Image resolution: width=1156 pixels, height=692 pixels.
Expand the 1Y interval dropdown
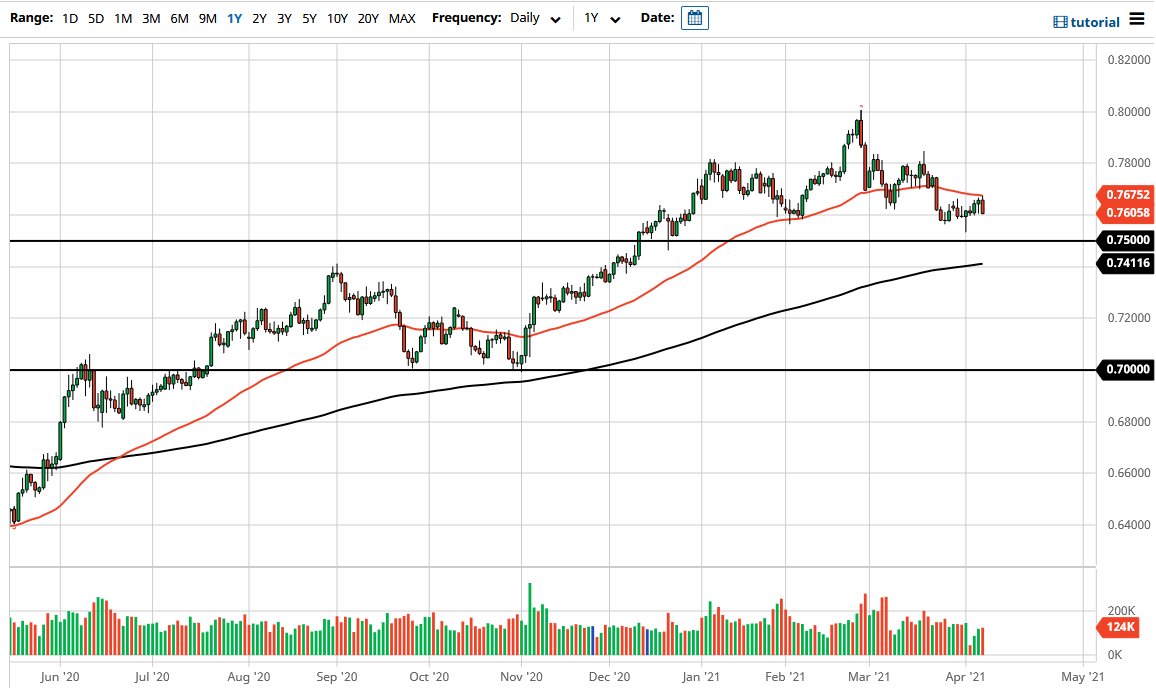[600, 18]
